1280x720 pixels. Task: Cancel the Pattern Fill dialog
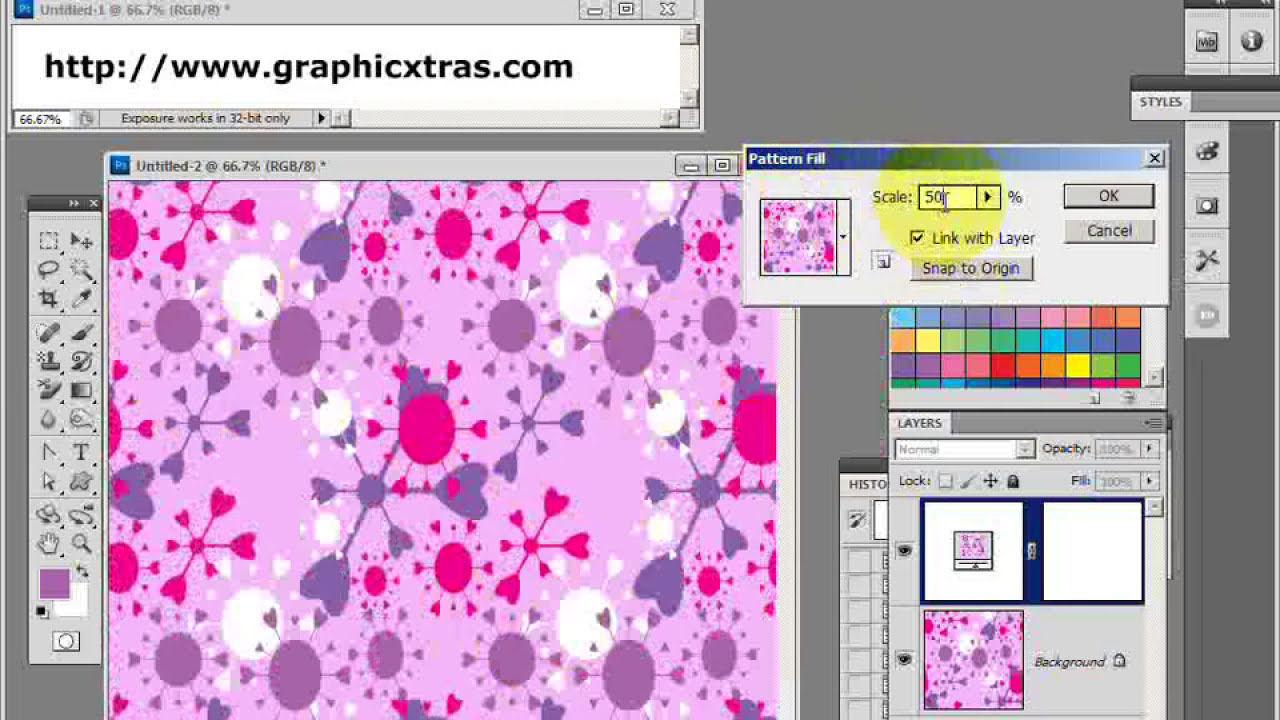click(1108, 231)
